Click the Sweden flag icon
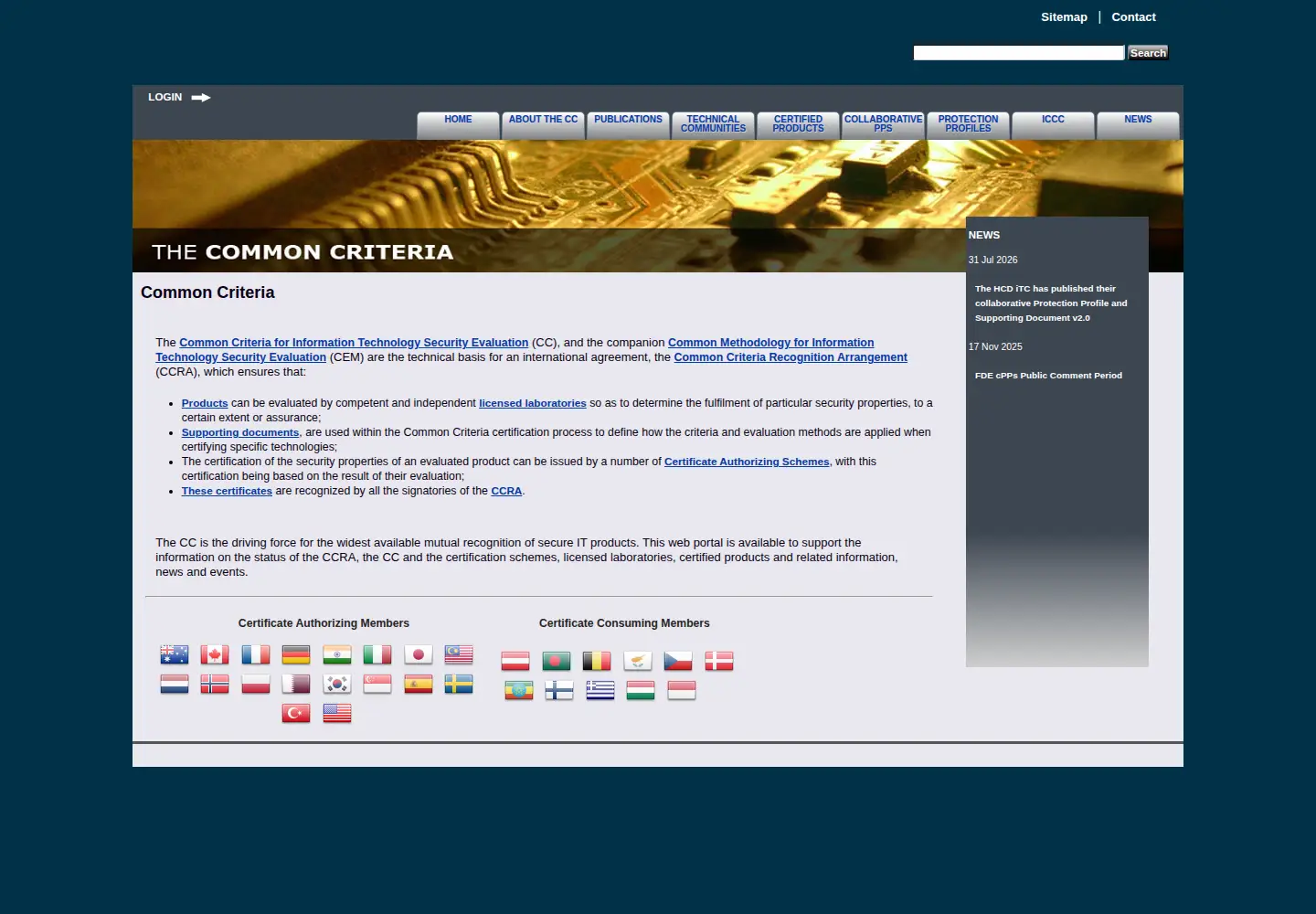1316x914 pixels. pos(459,684)
